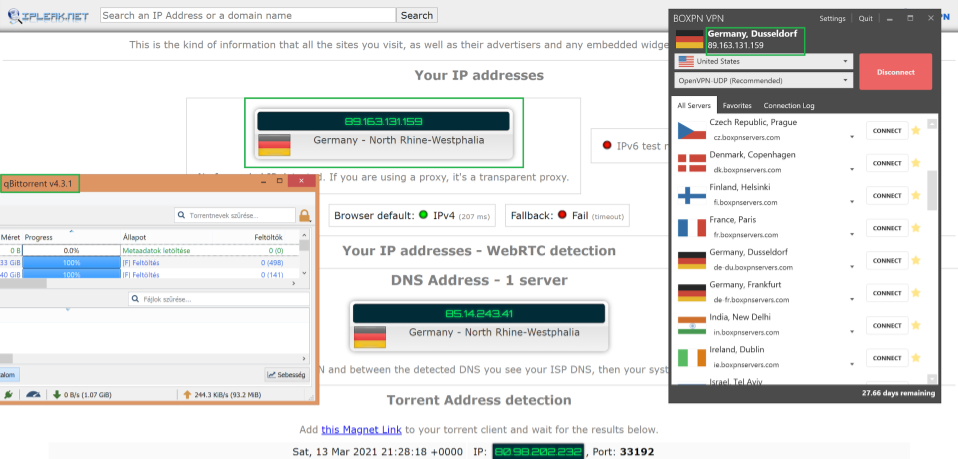Click the IPLeak Search button

tap(417, 15)
